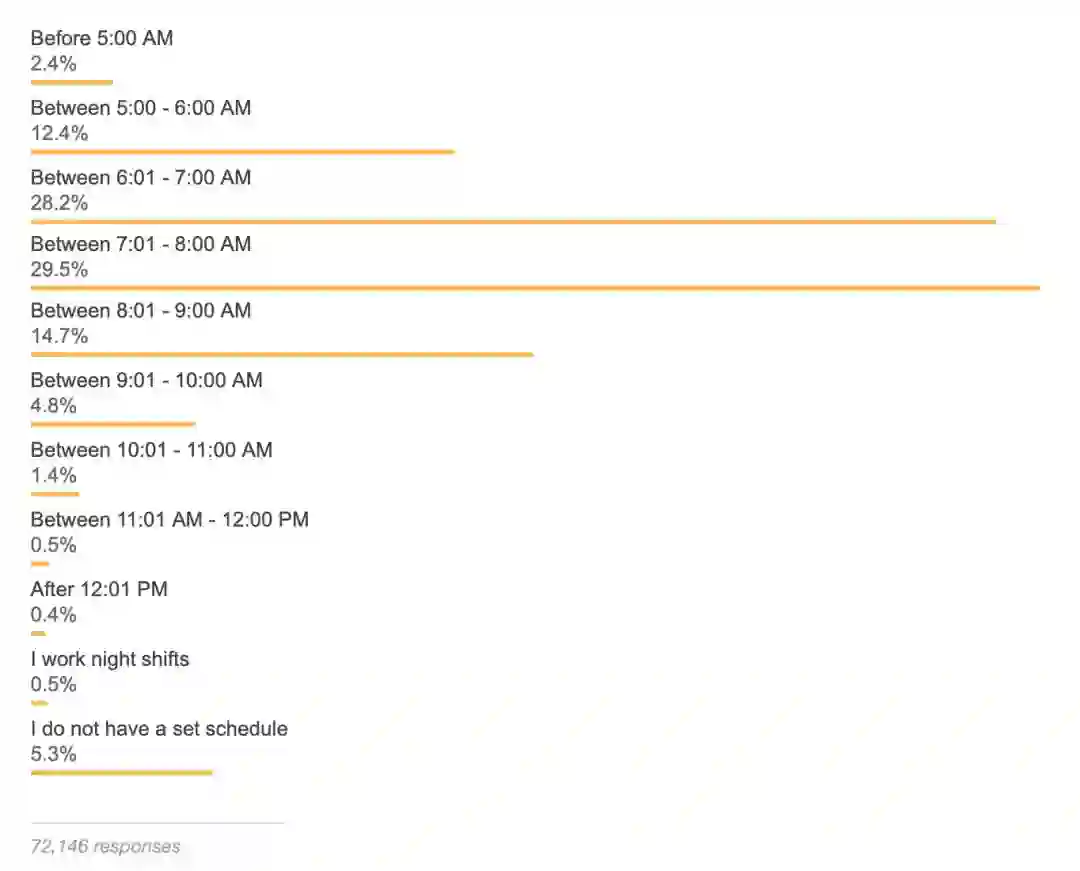Select the "Between 7:01 - 8:00 AM" label
This screenshot has width=1080, height=871.
[x=140, y=244]
